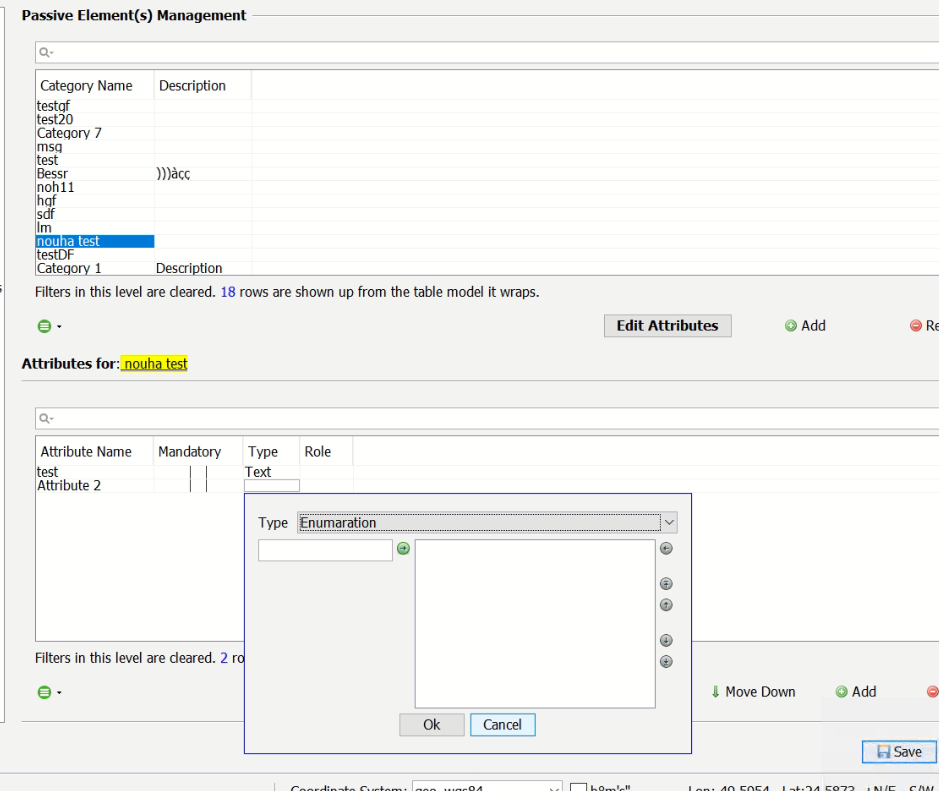This screenshot has width=939, height=791.
Task: Toggle the h°m's" checkbox
Action: pyautogui.click(x=577, y=787)
